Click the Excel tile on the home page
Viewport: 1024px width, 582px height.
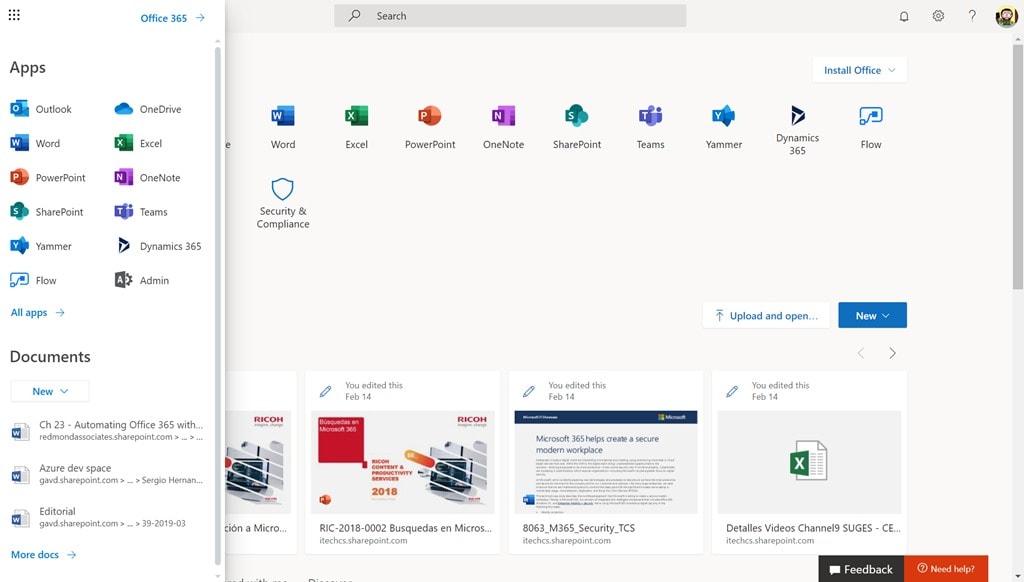coord(357,127)
